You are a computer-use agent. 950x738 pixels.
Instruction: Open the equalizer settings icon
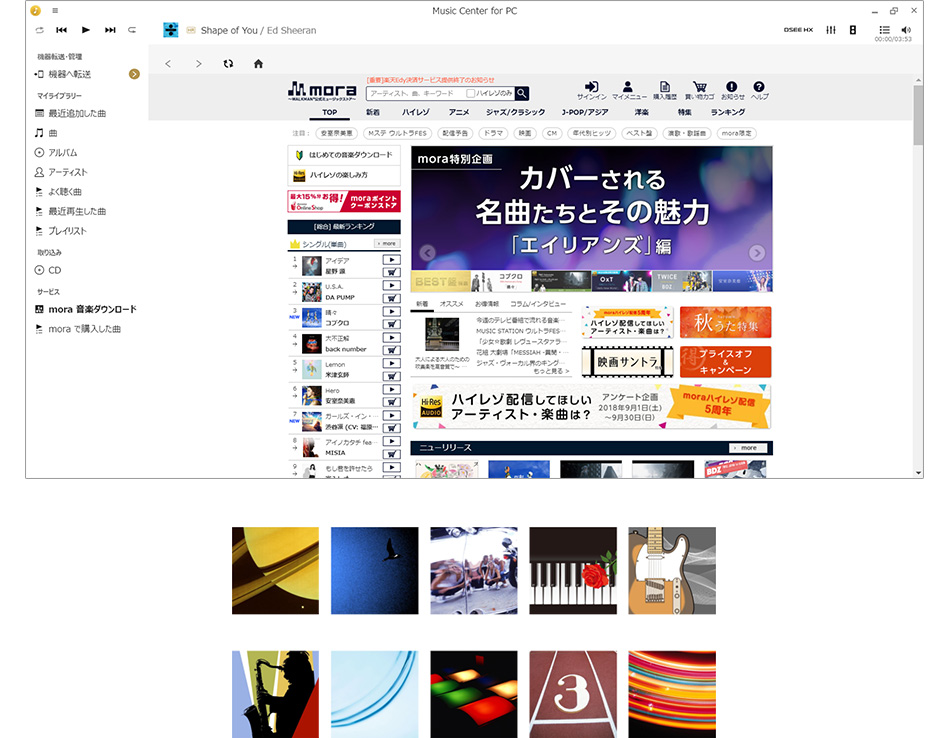[x=831, y=30]
